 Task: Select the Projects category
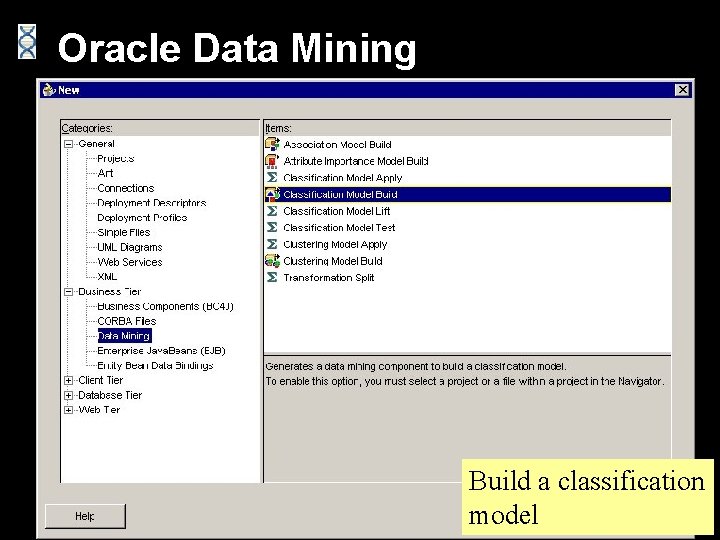pyautogui.click(x=116, y=158)
